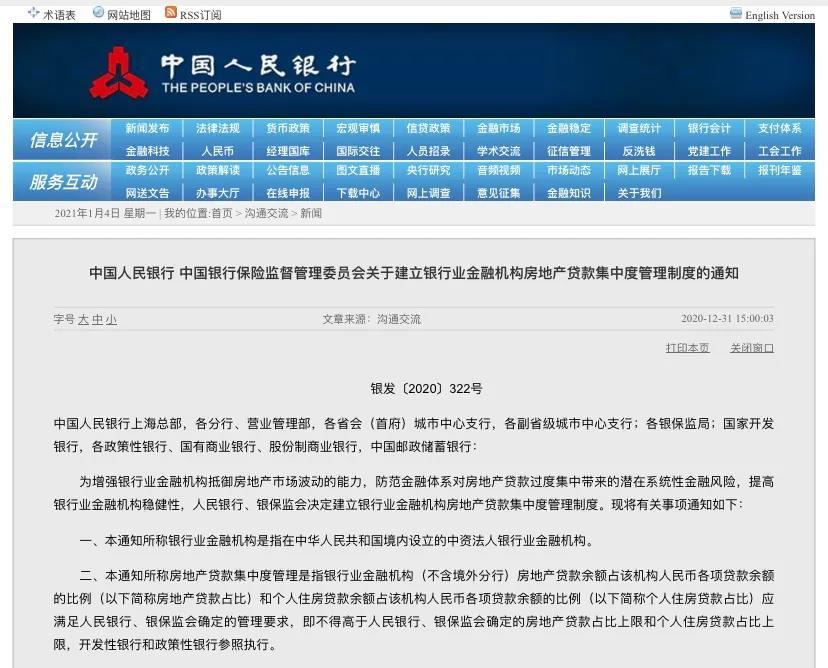Click 关闭窗口 close window link

point(751,348)
